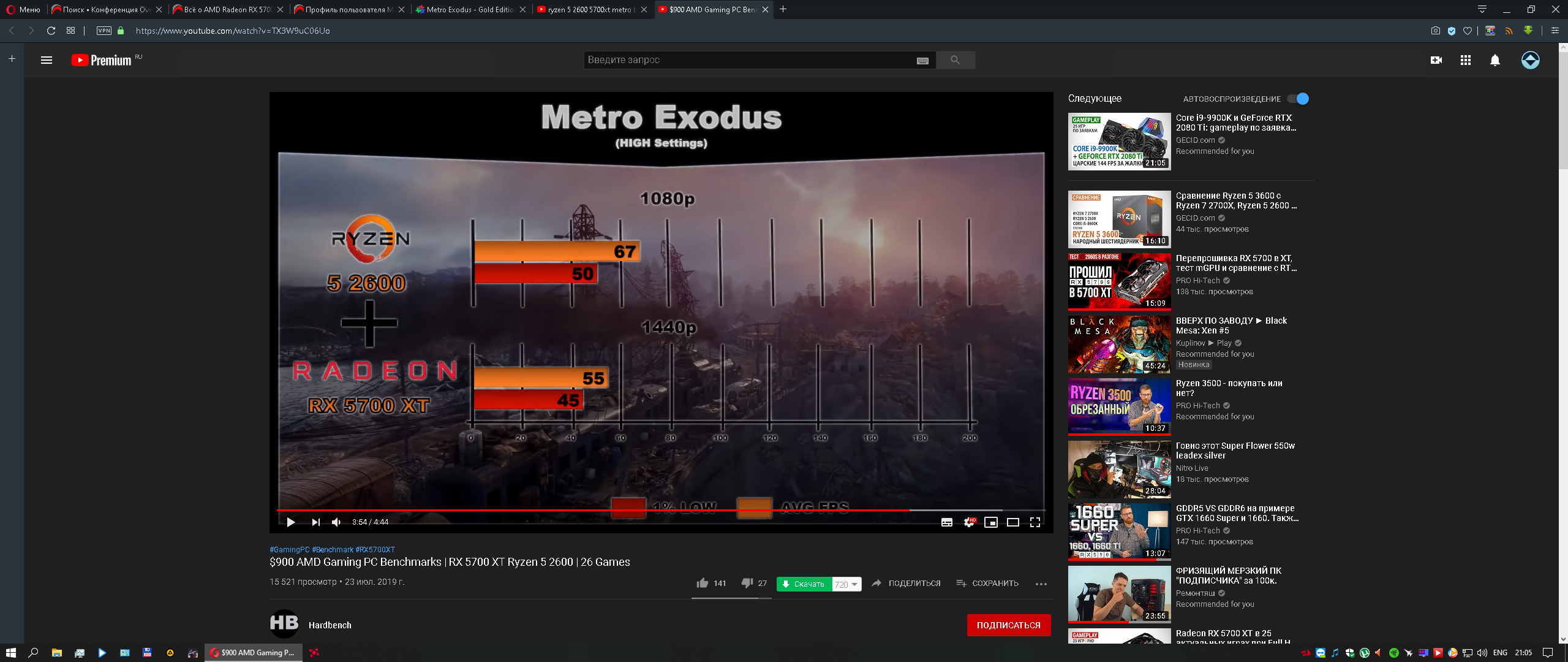The image size is (1568, 662).
Task: Skip to the next video
Action: coord(315,522)
